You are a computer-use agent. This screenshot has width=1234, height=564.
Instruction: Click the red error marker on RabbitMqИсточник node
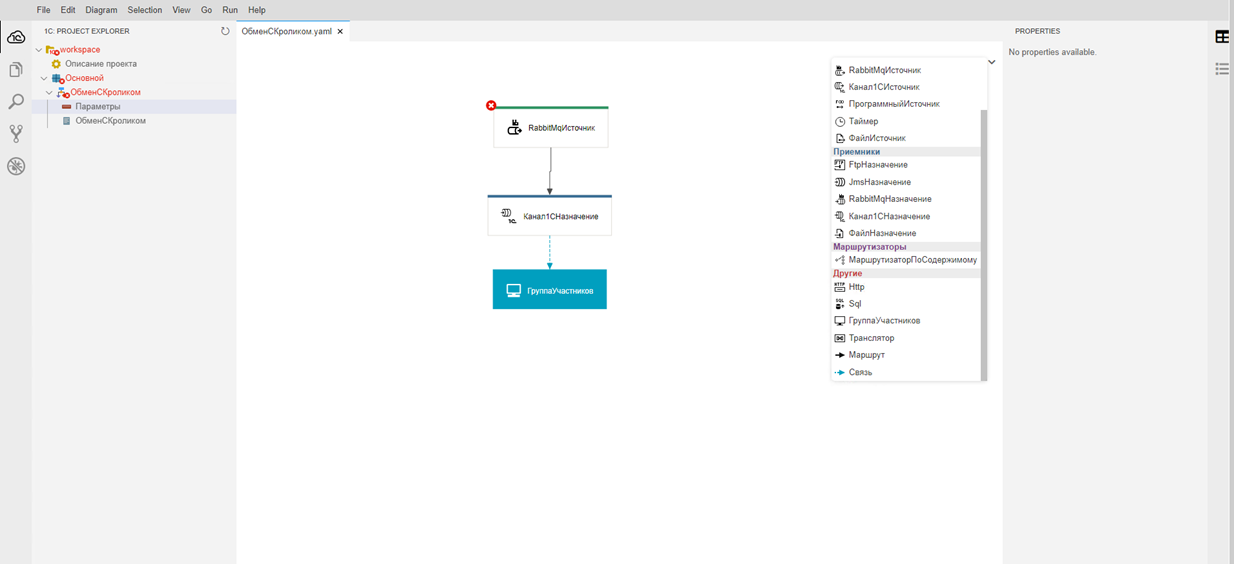(491, 106)
